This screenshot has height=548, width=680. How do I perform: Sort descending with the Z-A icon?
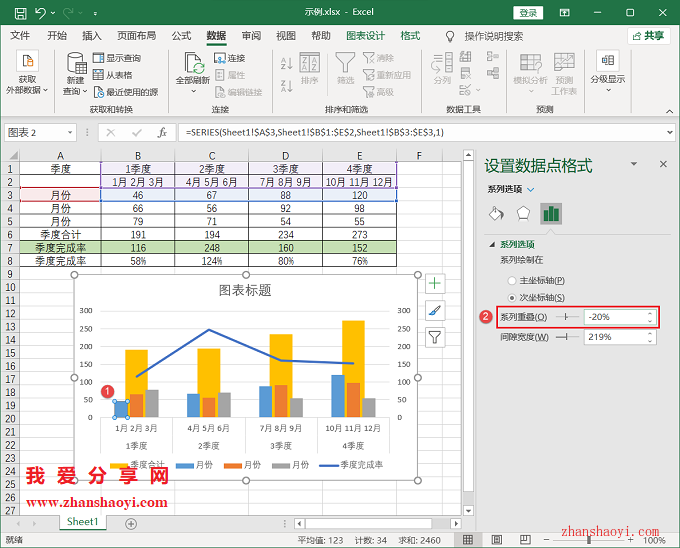(287, 86)
